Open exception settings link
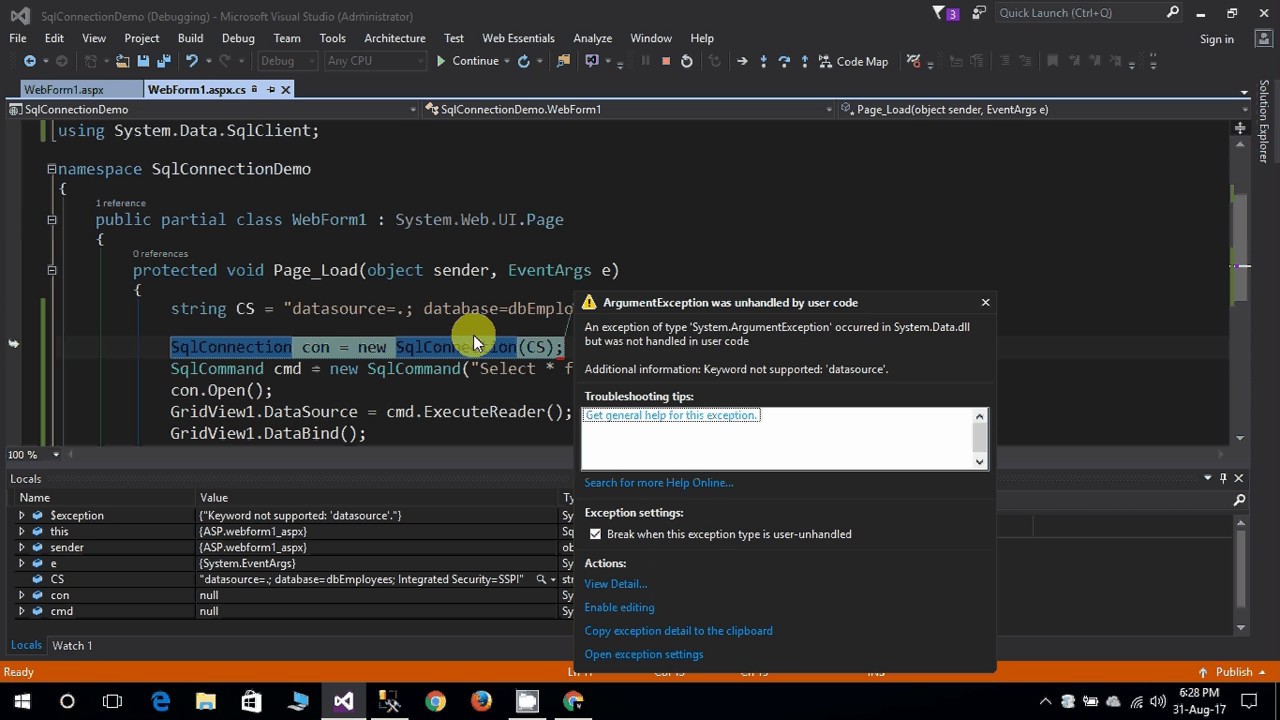 [x=644, y=654]
